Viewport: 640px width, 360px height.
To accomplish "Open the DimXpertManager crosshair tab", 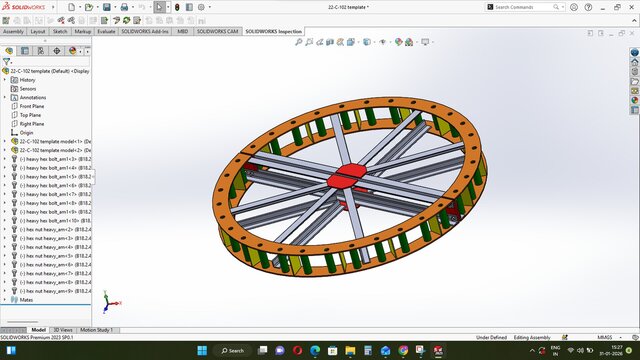I will [57, 51].
